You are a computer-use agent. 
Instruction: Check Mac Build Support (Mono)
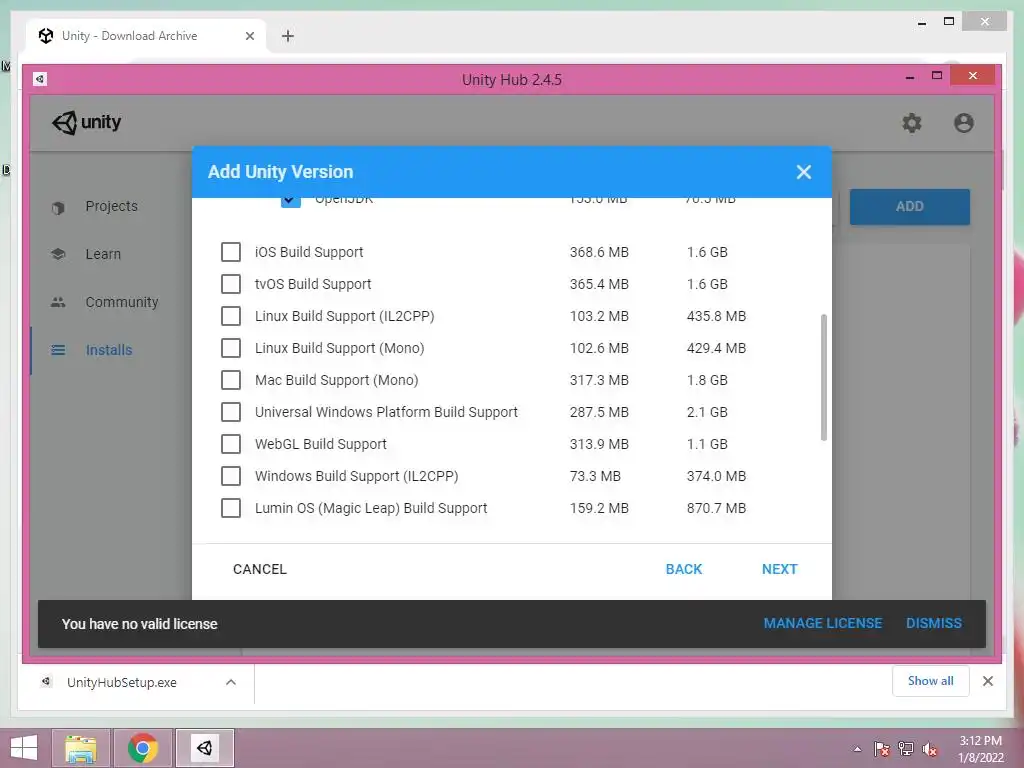[x=231, y=380]
